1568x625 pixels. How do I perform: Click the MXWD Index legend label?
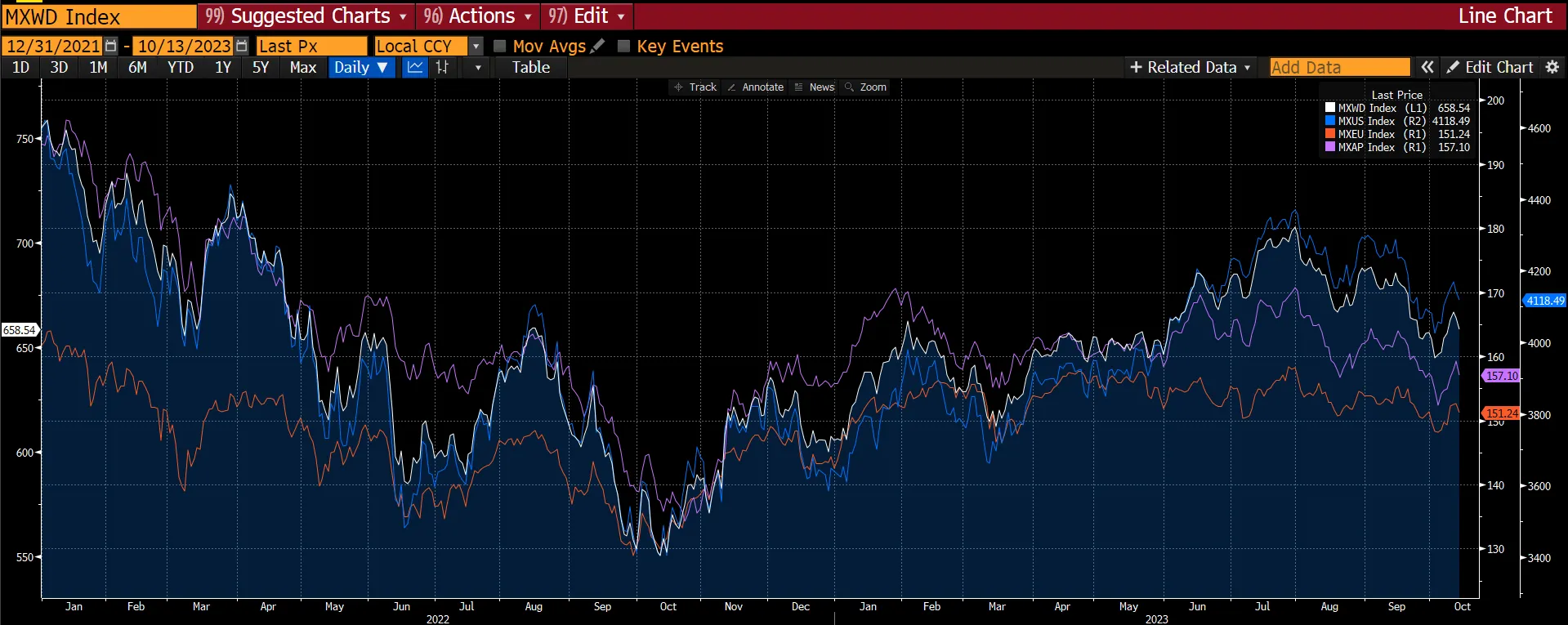(x=1367, y=108)
